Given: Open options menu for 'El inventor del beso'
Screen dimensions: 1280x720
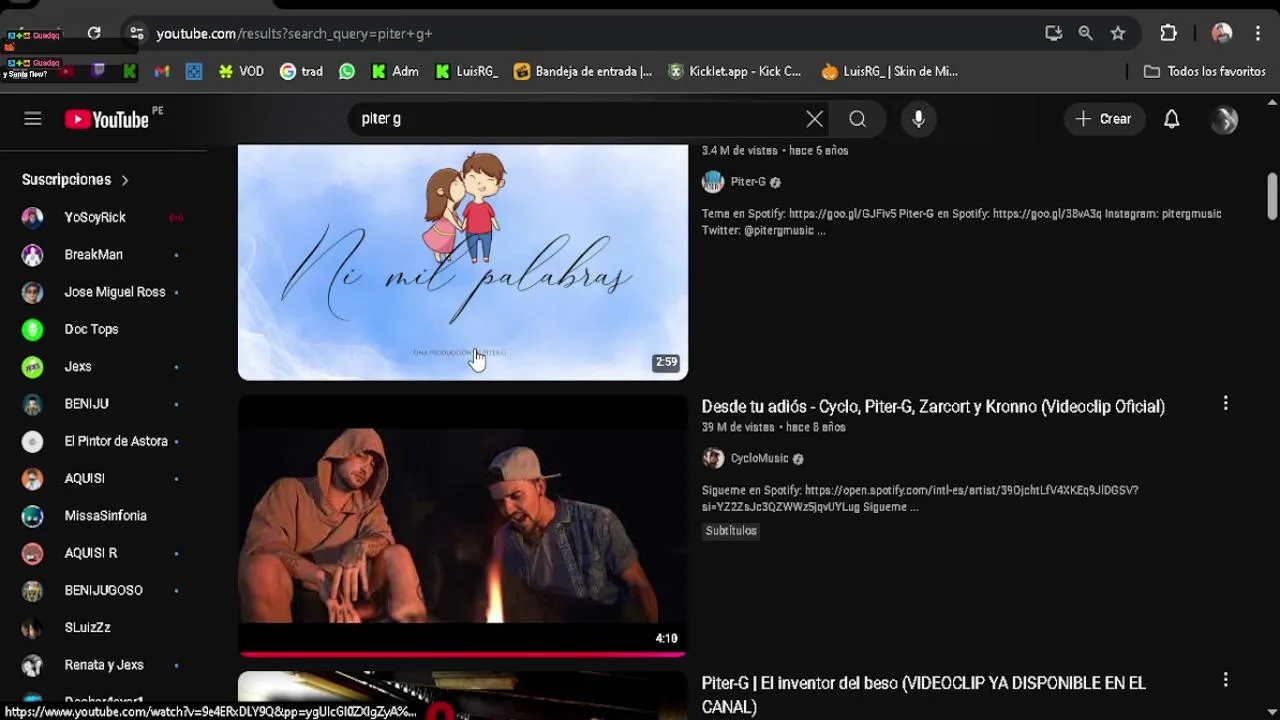Looking at the screenshot, I should 1225,680.
